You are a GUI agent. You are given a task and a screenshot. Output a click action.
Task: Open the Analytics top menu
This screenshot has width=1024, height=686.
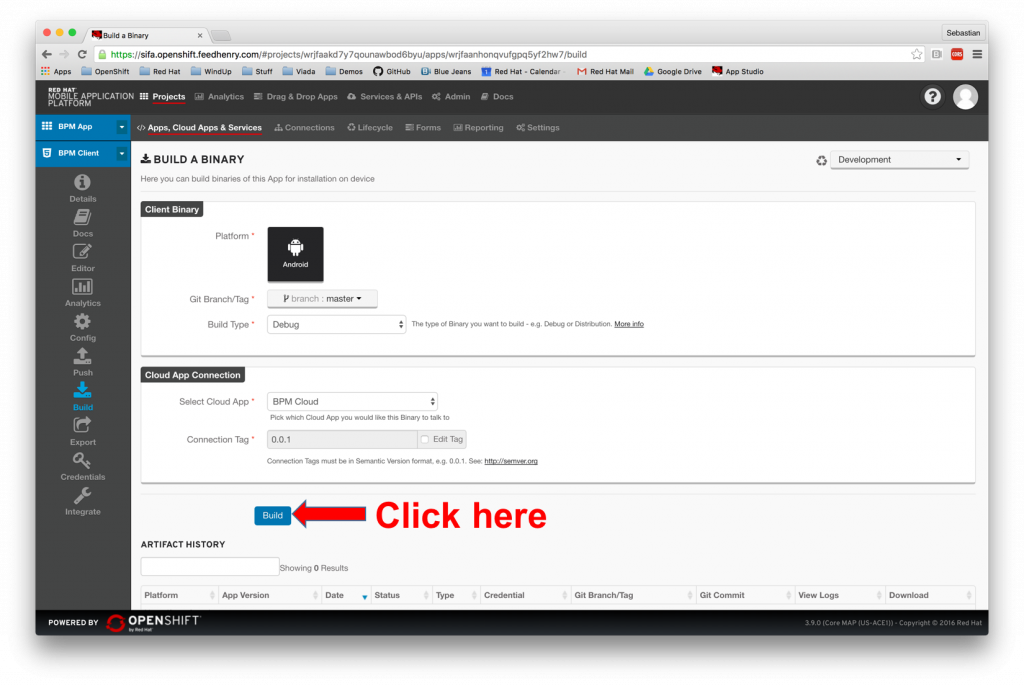[219, 97]
